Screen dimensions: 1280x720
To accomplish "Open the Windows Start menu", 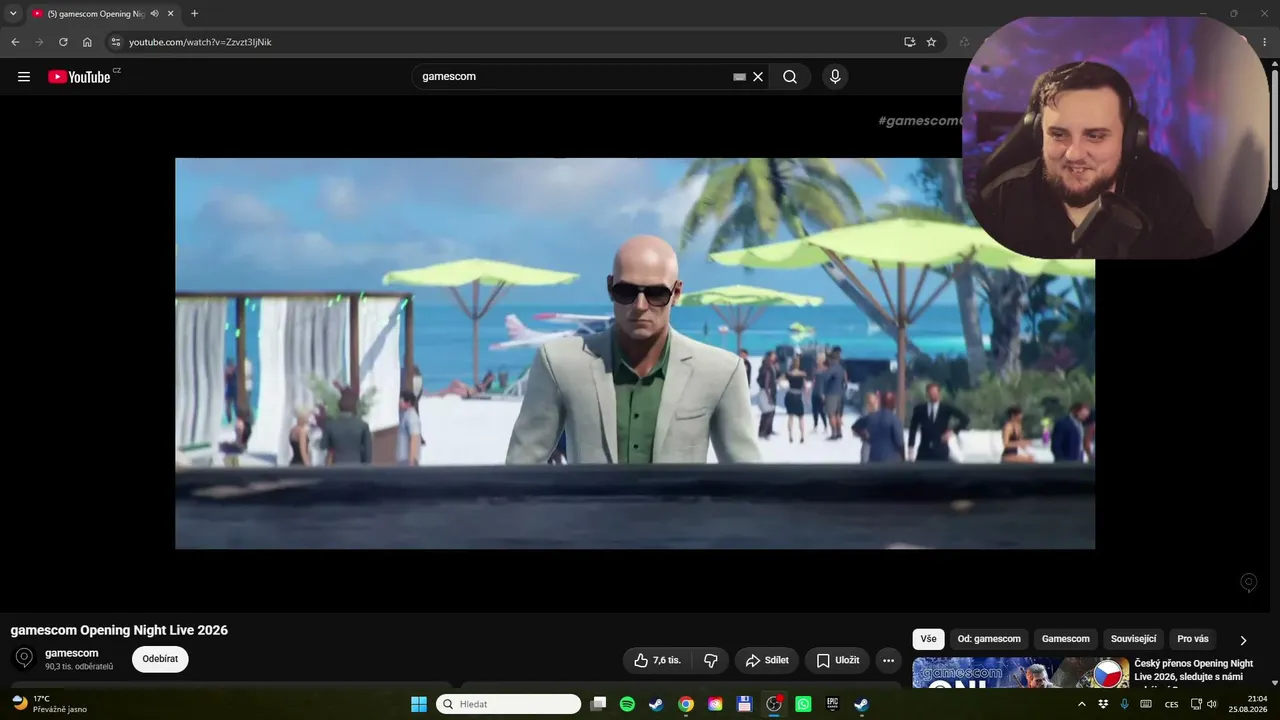I will (x=419, y=704).
